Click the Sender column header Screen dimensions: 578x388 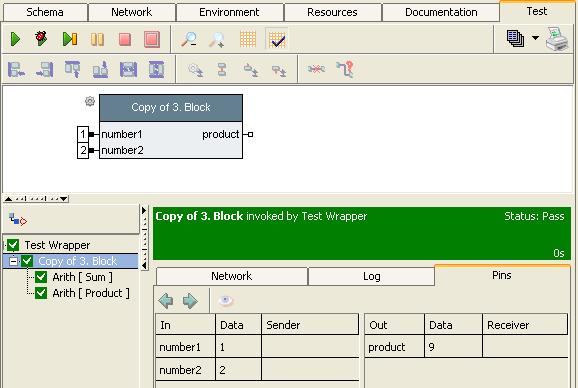tap(310, 325)
